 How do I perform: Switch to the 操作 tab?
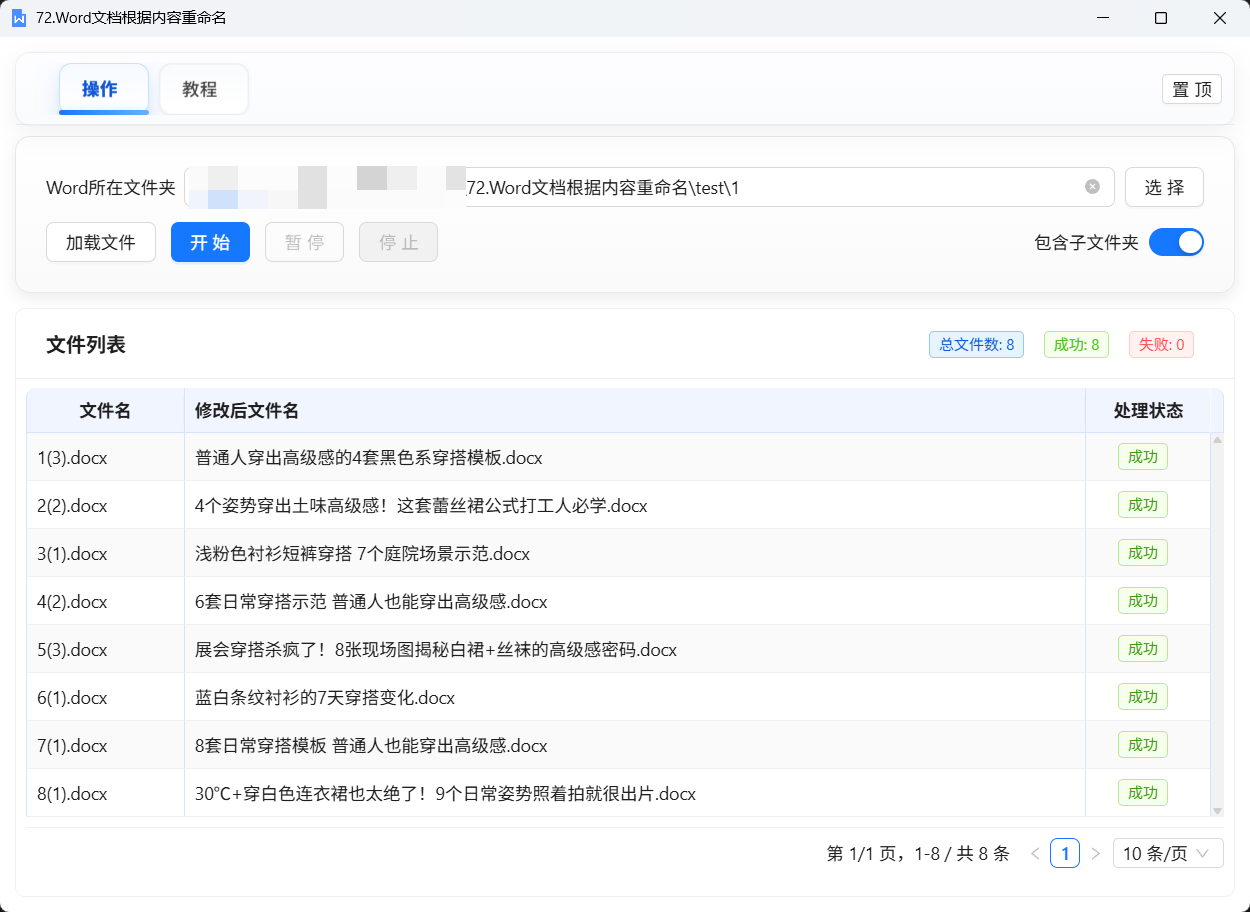coord(103,88)
